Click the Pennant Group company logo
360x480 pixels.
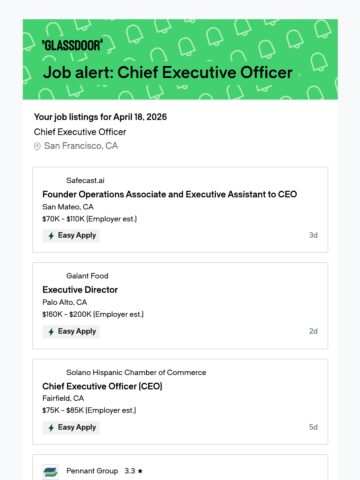tap(50, 472)
